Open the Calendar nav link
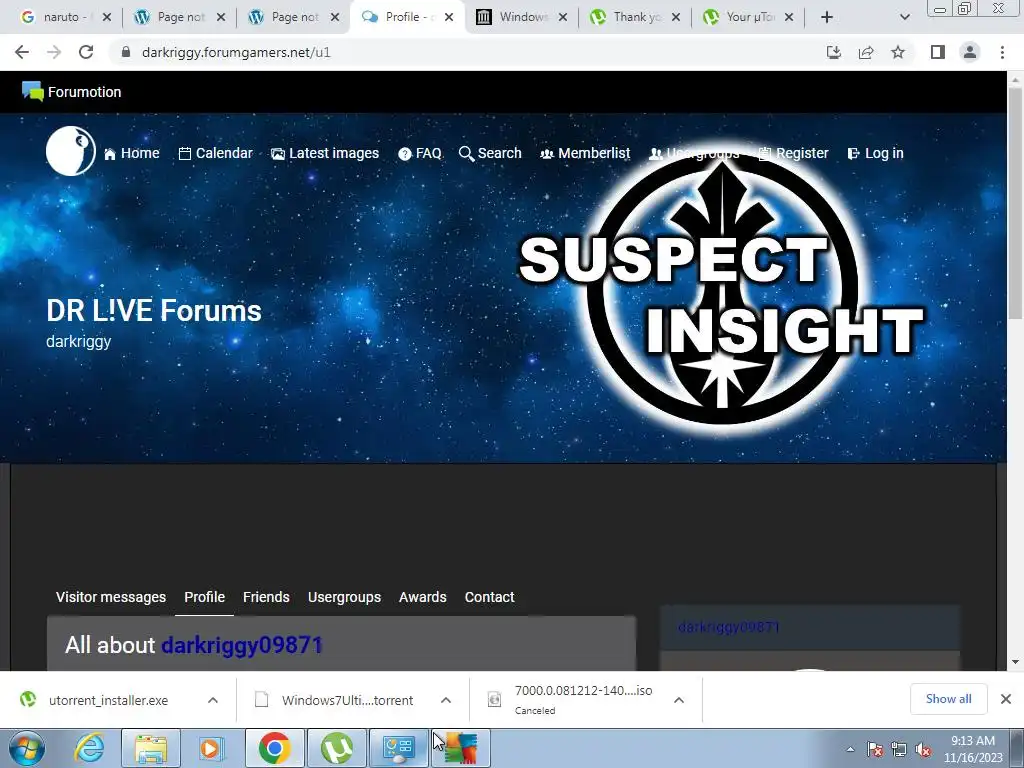Viewport: 1024px width, 768px height. [x=216, y=153]
